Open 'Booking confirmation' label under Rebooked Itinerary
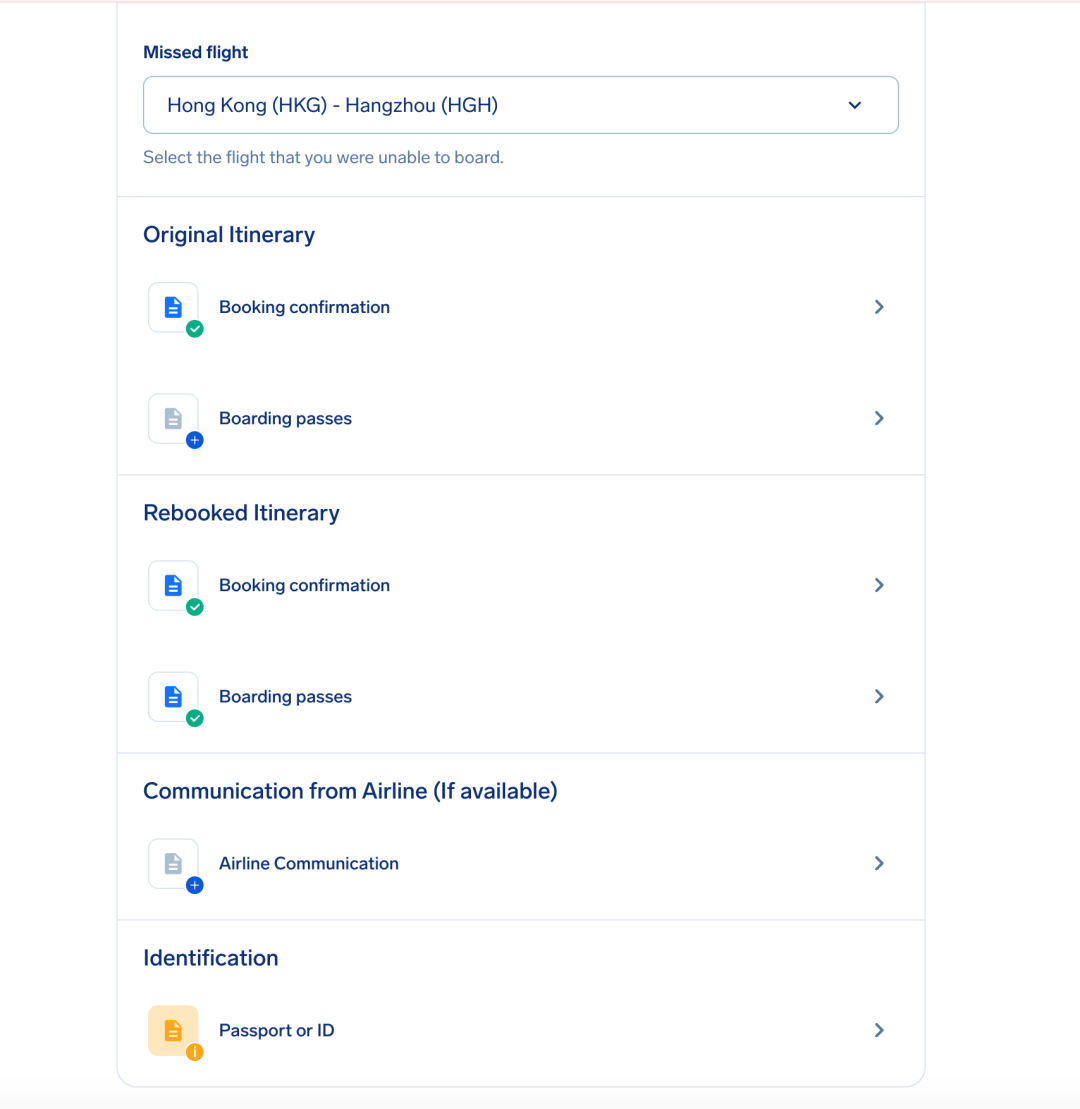 (304, 585)
